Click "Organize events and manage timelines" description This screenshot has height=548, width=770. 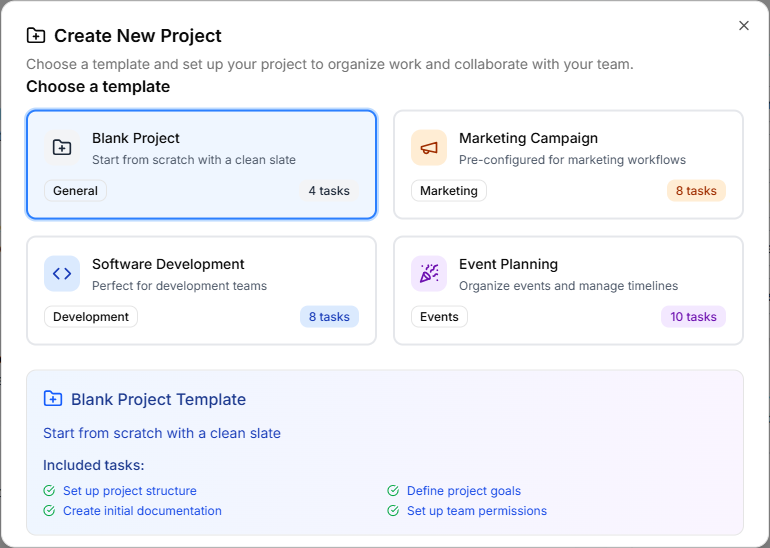pyautogui.click(x=568, y=286)
